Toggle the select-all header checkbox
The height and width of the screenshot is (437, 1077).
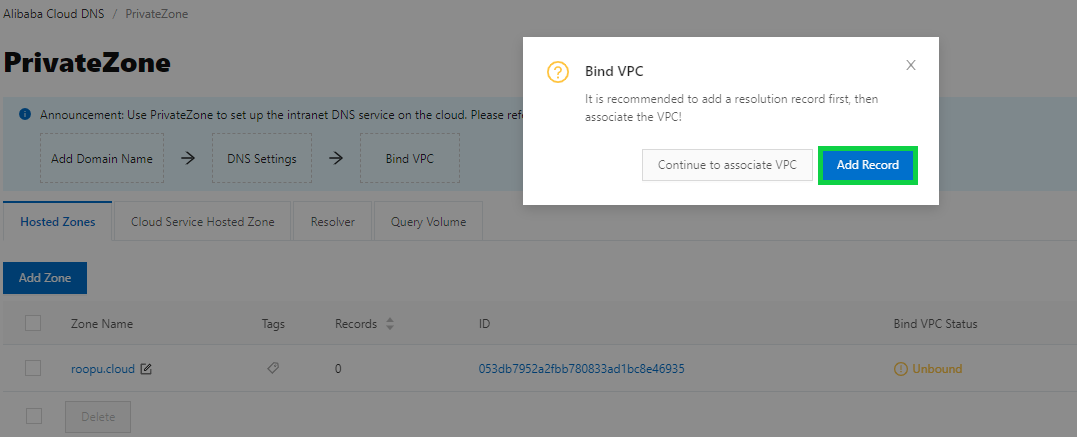[x=33, y=323]
